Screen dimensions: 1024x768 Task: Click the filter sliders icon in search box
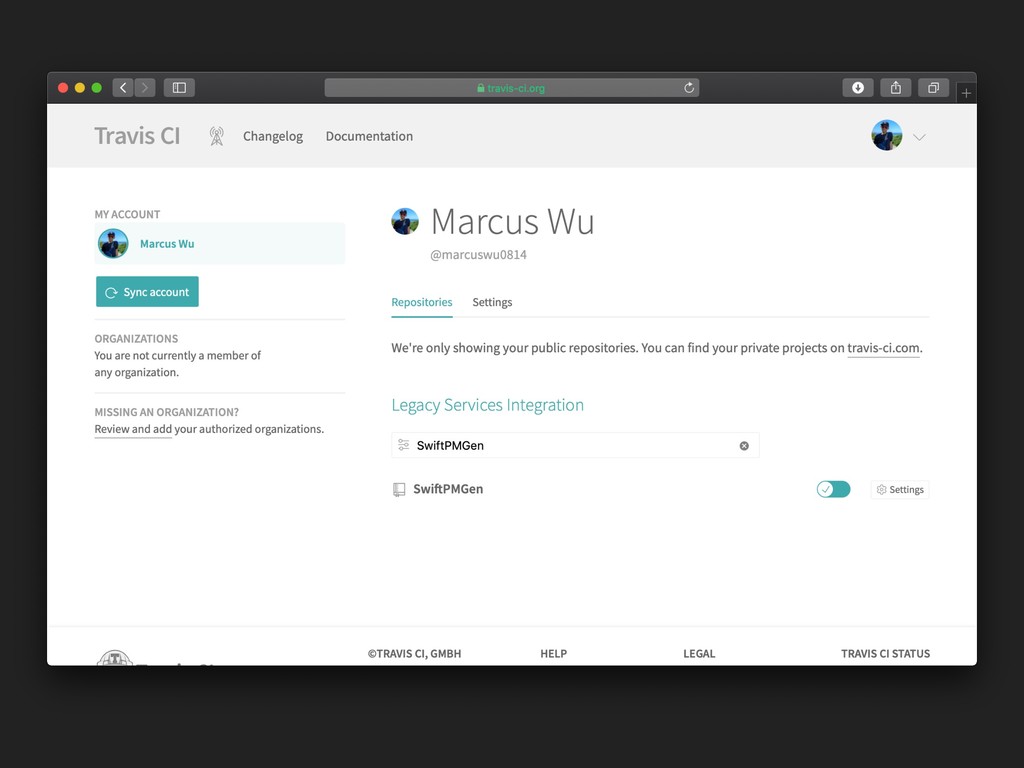404,445
